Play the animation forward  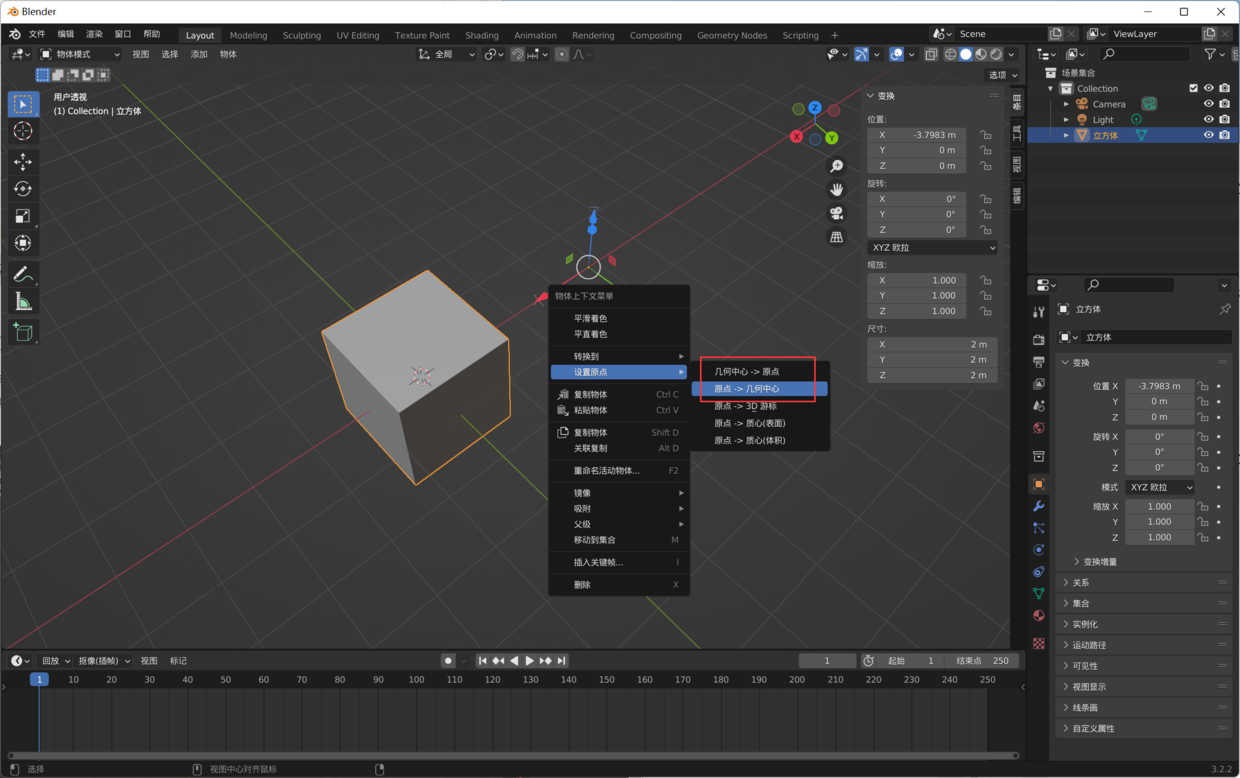pyautogui.click(x=530, y=661)
